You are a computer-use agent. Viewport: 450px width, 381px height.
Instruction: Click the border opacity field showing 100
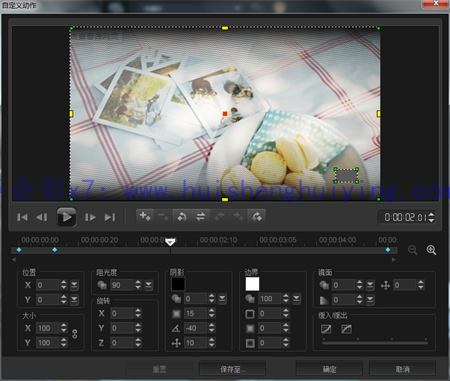coord(270,299)
